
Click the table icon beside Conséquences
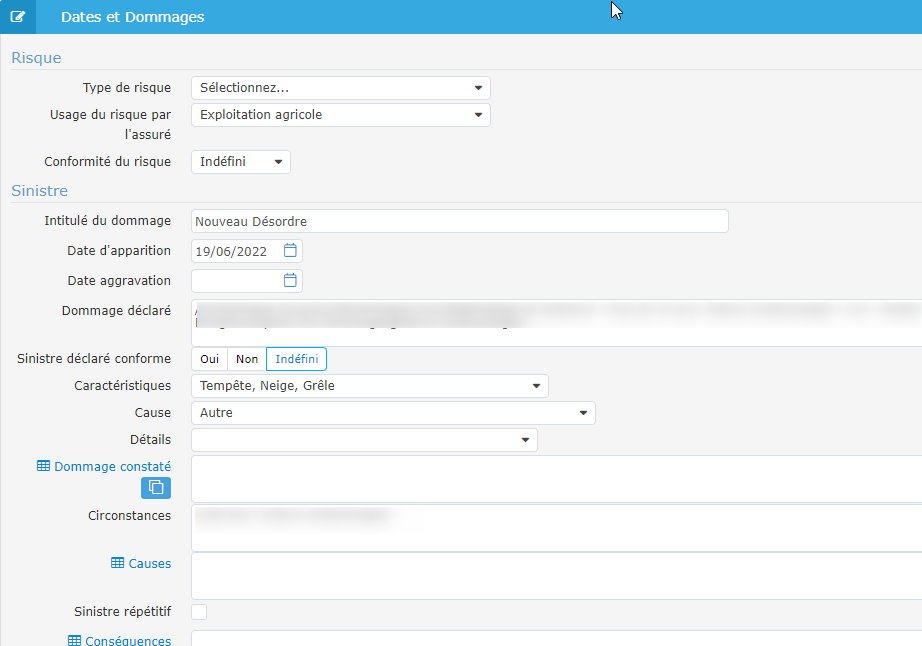pyautogui.click(x=74, y=641)
